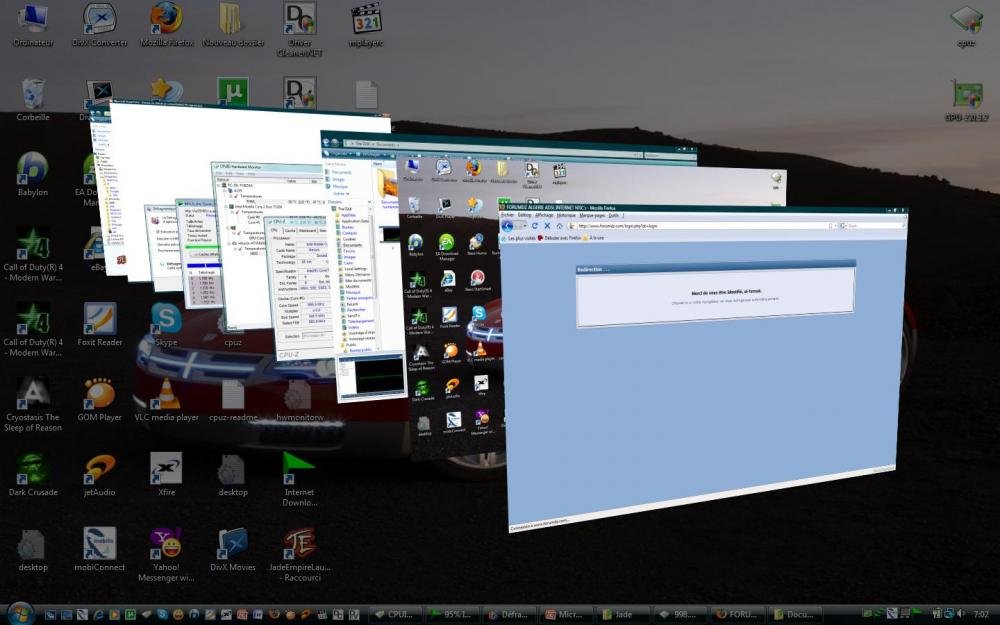The width and height of the screenshot is (1000, 625).
Task: Launch the DivX Converter shortcut
Action: [99, 19]
